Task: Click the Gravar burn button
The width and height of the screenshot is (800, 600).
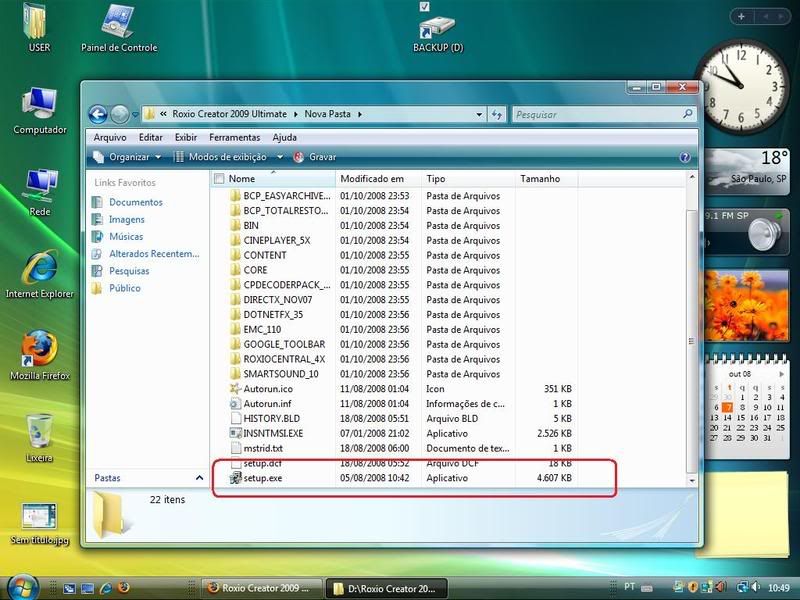Action: [x=315, y=157]
